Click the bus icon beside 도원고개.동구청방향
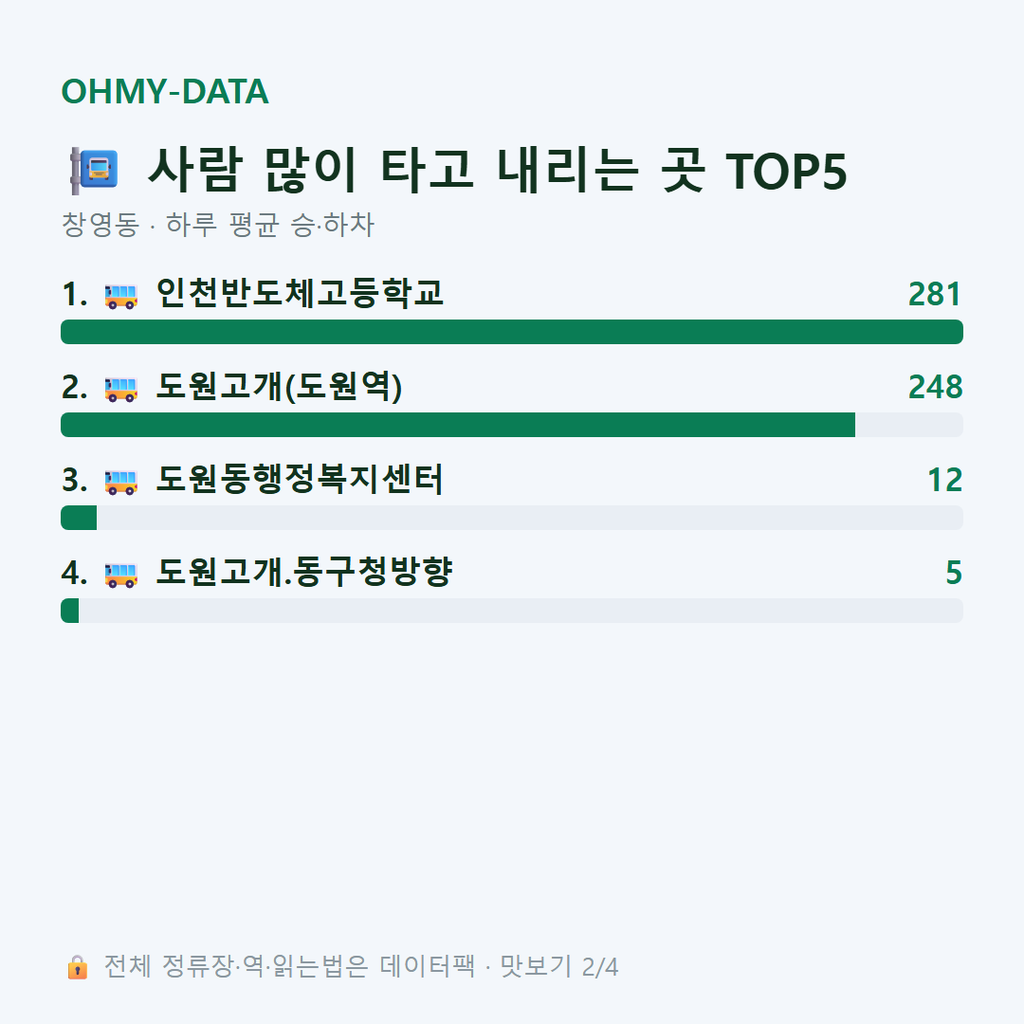Image resolution: width=1024 pixels, height=1024 pixels. 121,575
